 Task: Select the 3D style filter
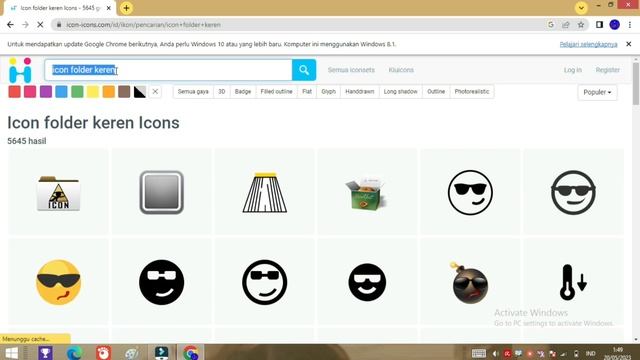coord(222,92)
